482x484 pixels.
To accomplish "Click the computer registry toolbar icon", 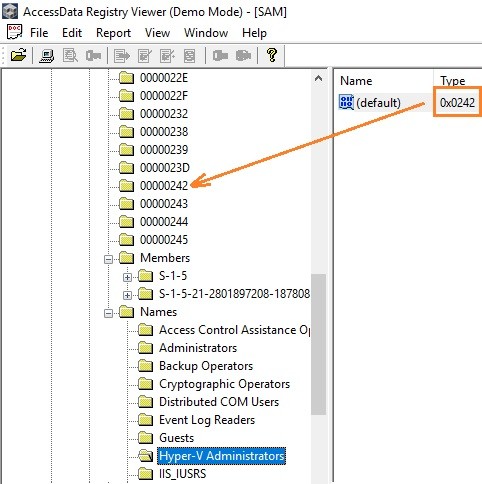I will point(47,55).
